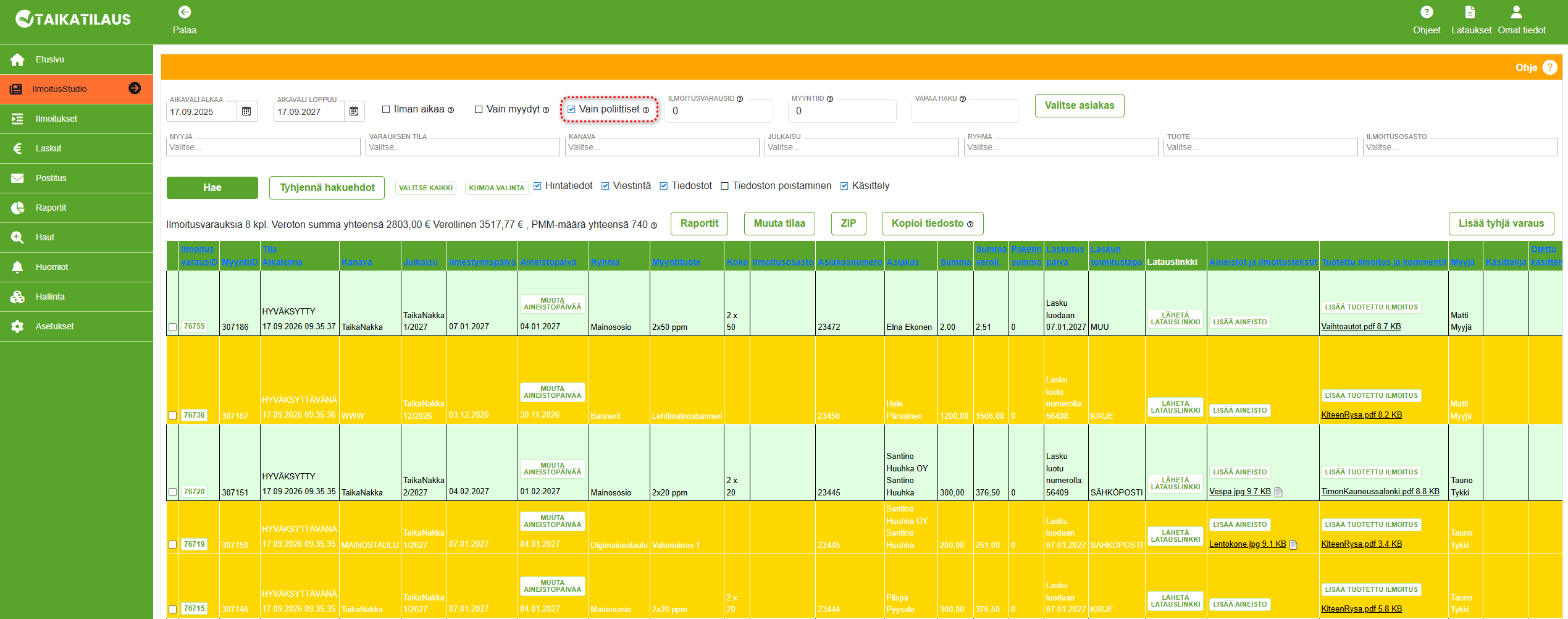Expand the Julkaisu dropdown
Screen dimensions: 1568x619
[862, 147]
